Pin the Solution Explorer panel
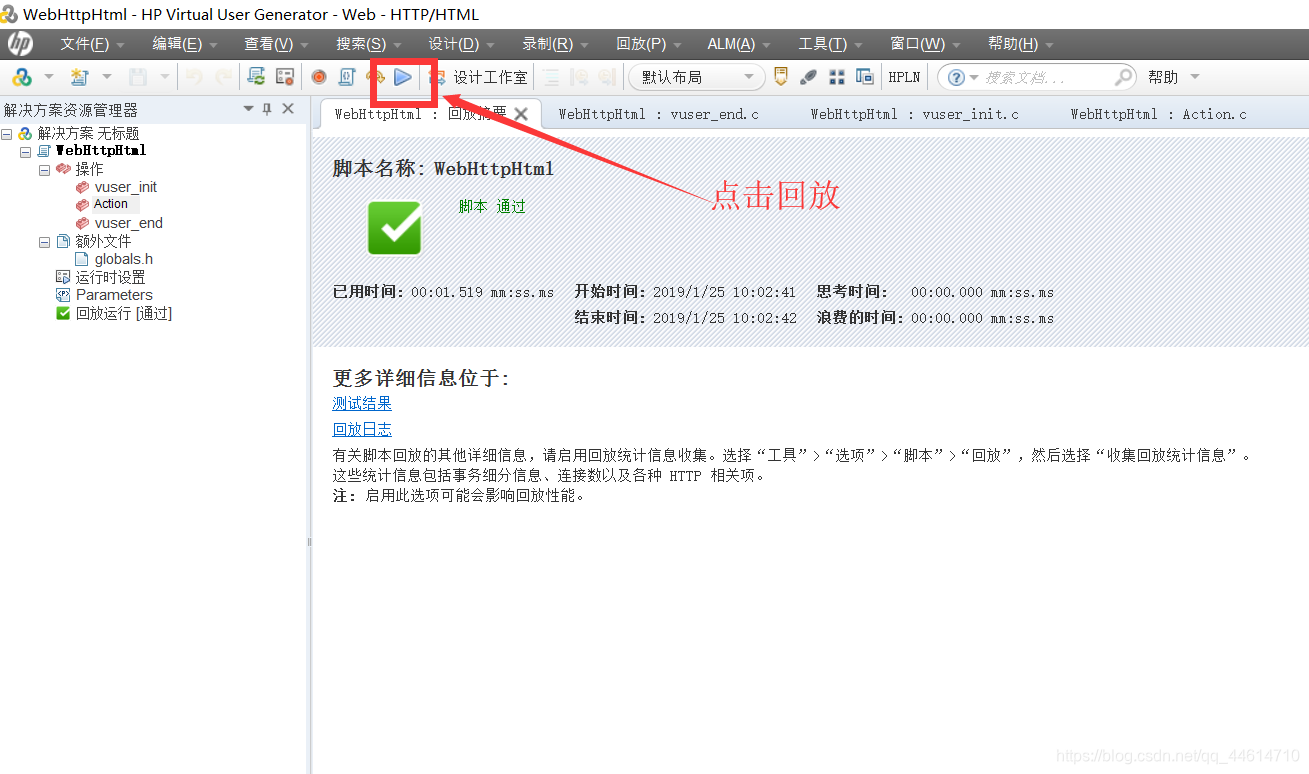Viewport: 1309px width, 774px height. point(267,109)
